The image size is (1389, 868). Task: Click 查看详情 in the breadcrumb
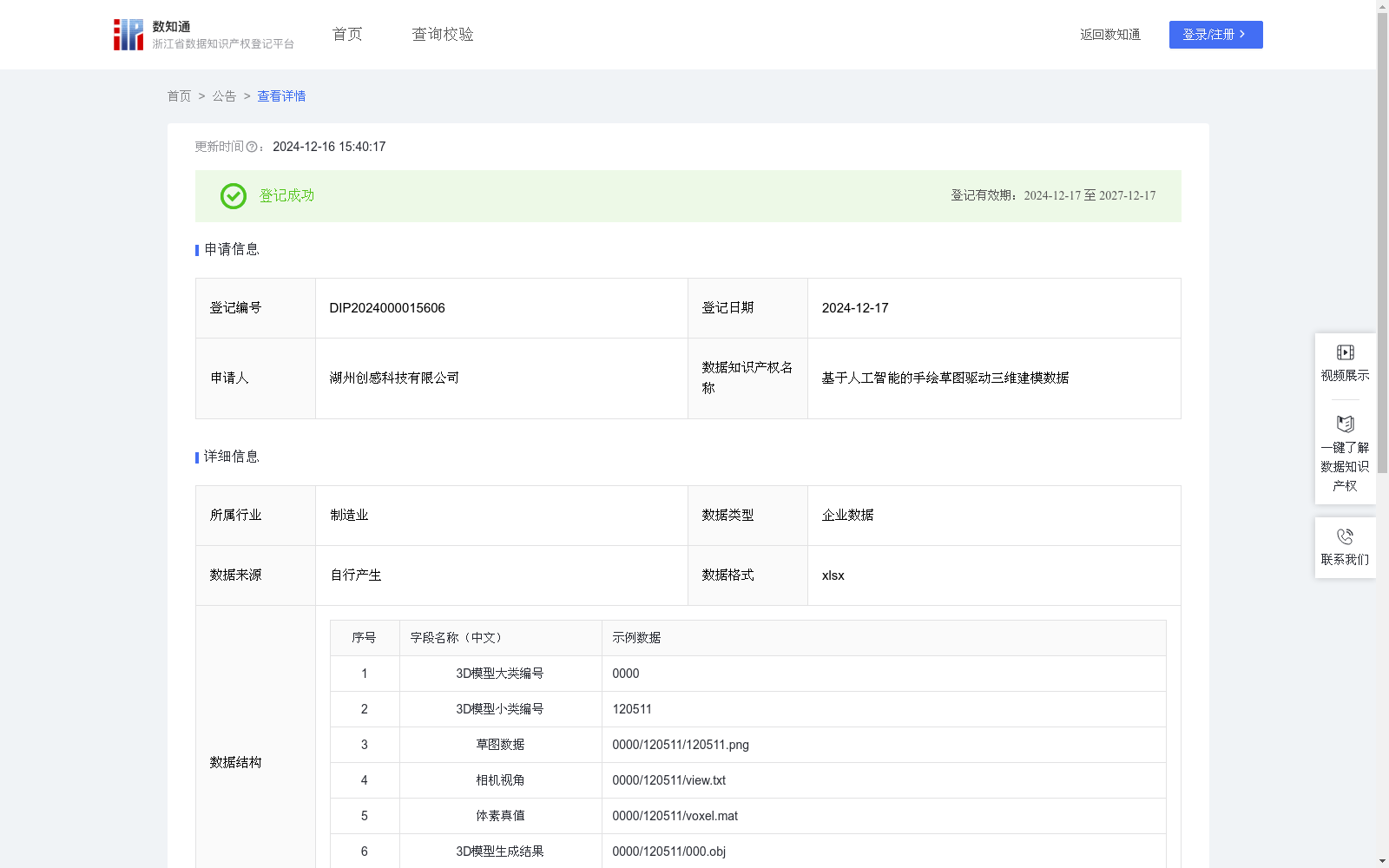pos(281,96)
